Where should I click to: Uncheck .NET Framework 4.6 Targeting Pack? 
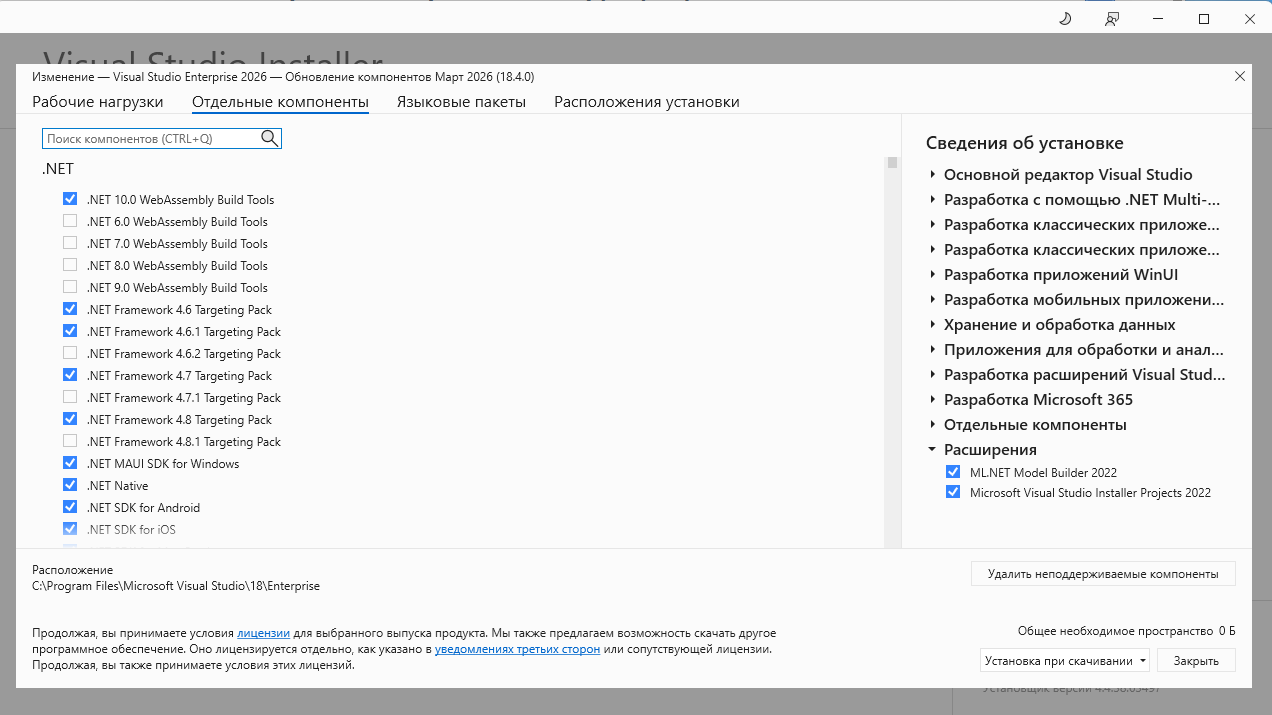tap(70, 309)
